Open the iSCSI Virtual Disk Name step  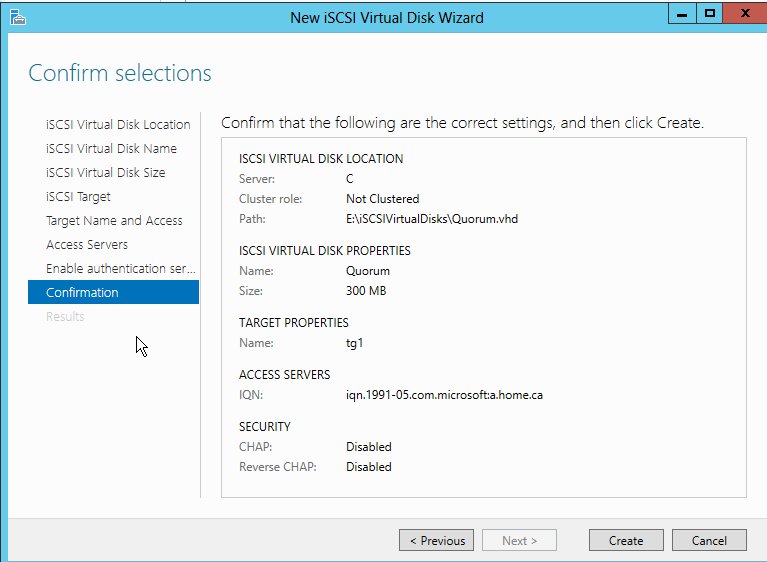[x=111, y=149]
